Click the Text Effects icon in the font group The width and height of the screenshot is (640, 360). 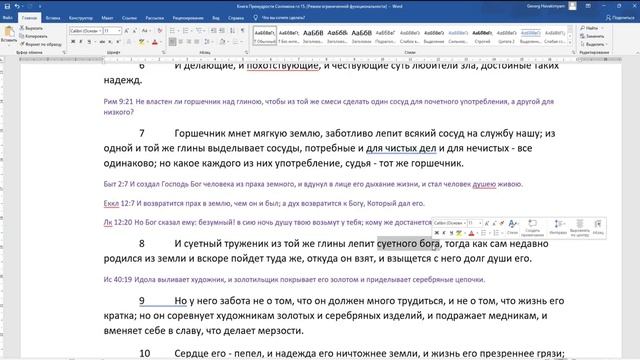tap(129, 42)
